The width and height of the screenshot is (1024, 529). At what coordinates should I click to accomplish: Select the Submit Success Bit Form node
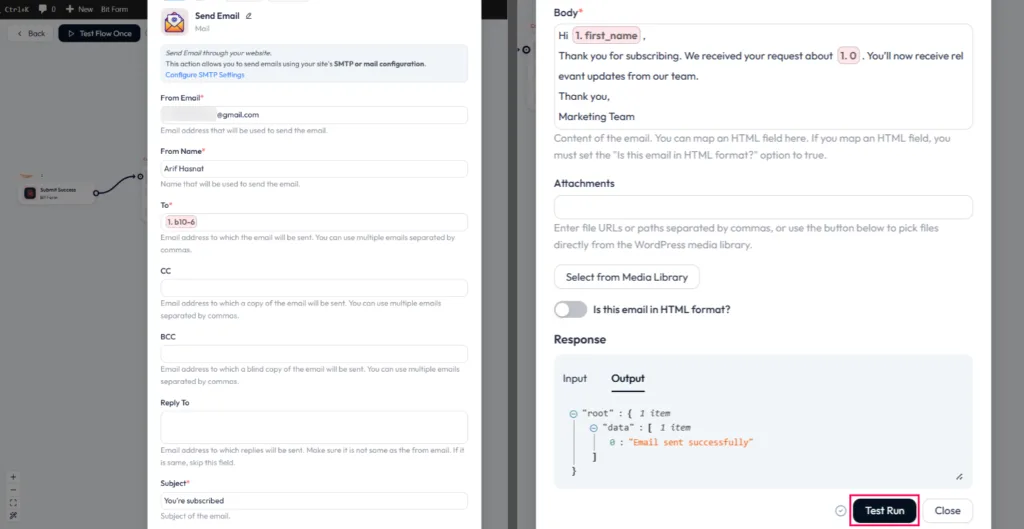[x=56, y=193]
